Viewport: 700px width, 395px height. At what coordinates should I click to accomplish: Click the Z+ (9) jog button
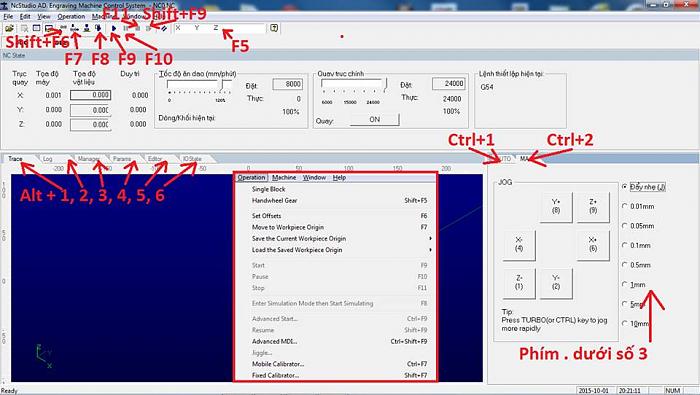pos(593,206)
